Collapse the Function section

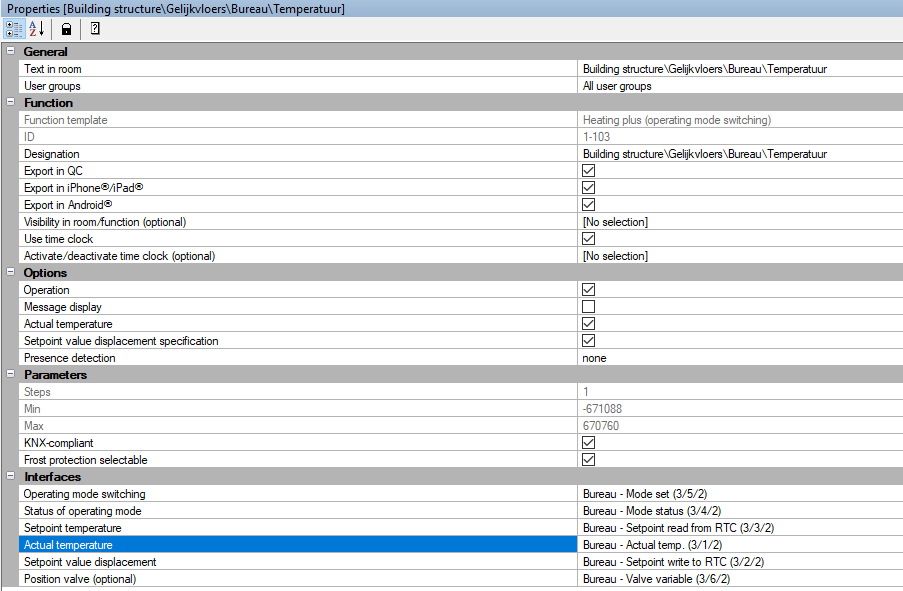click(10, 103)
